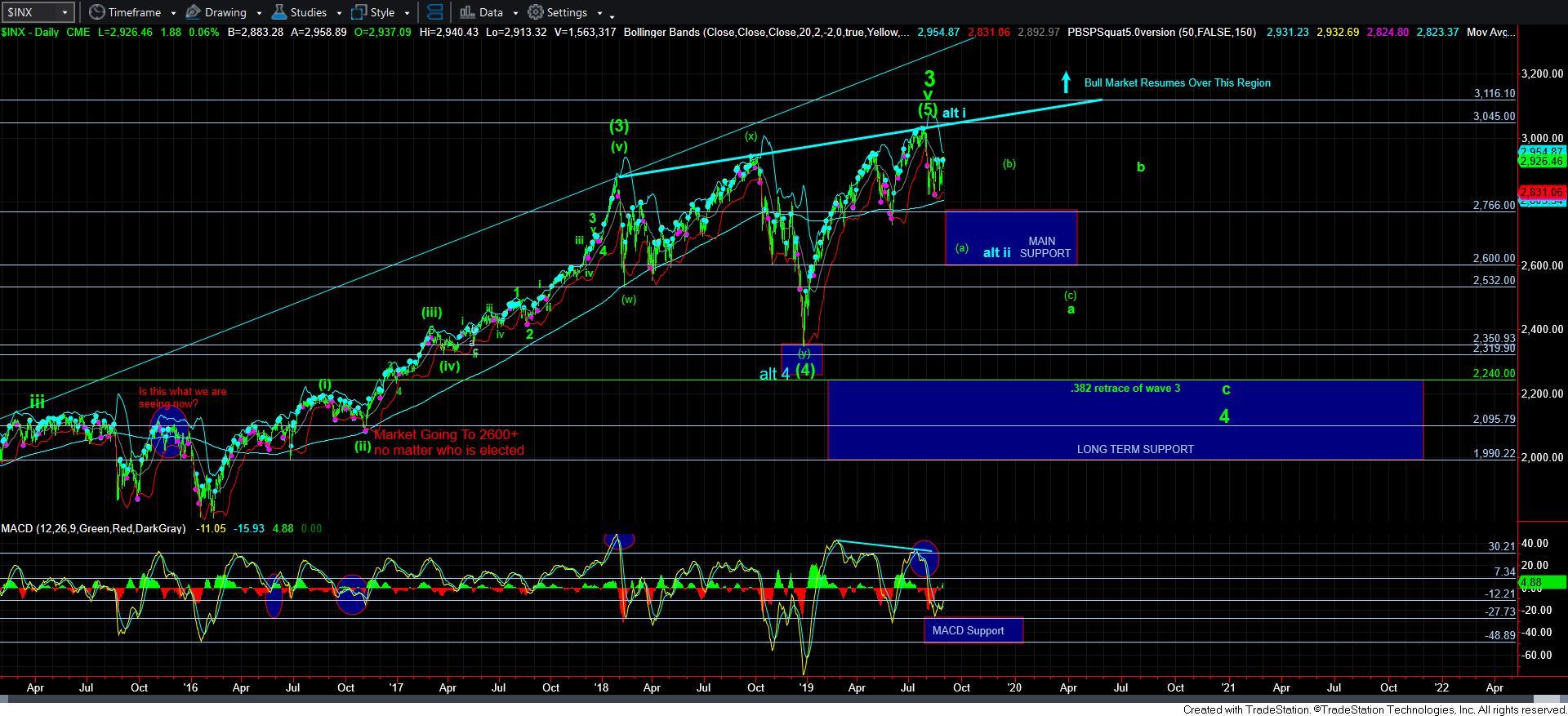Click the Timeframe clock icon
The height and width of the screenshot is (716, 1568).
click(x=97, y=12)
